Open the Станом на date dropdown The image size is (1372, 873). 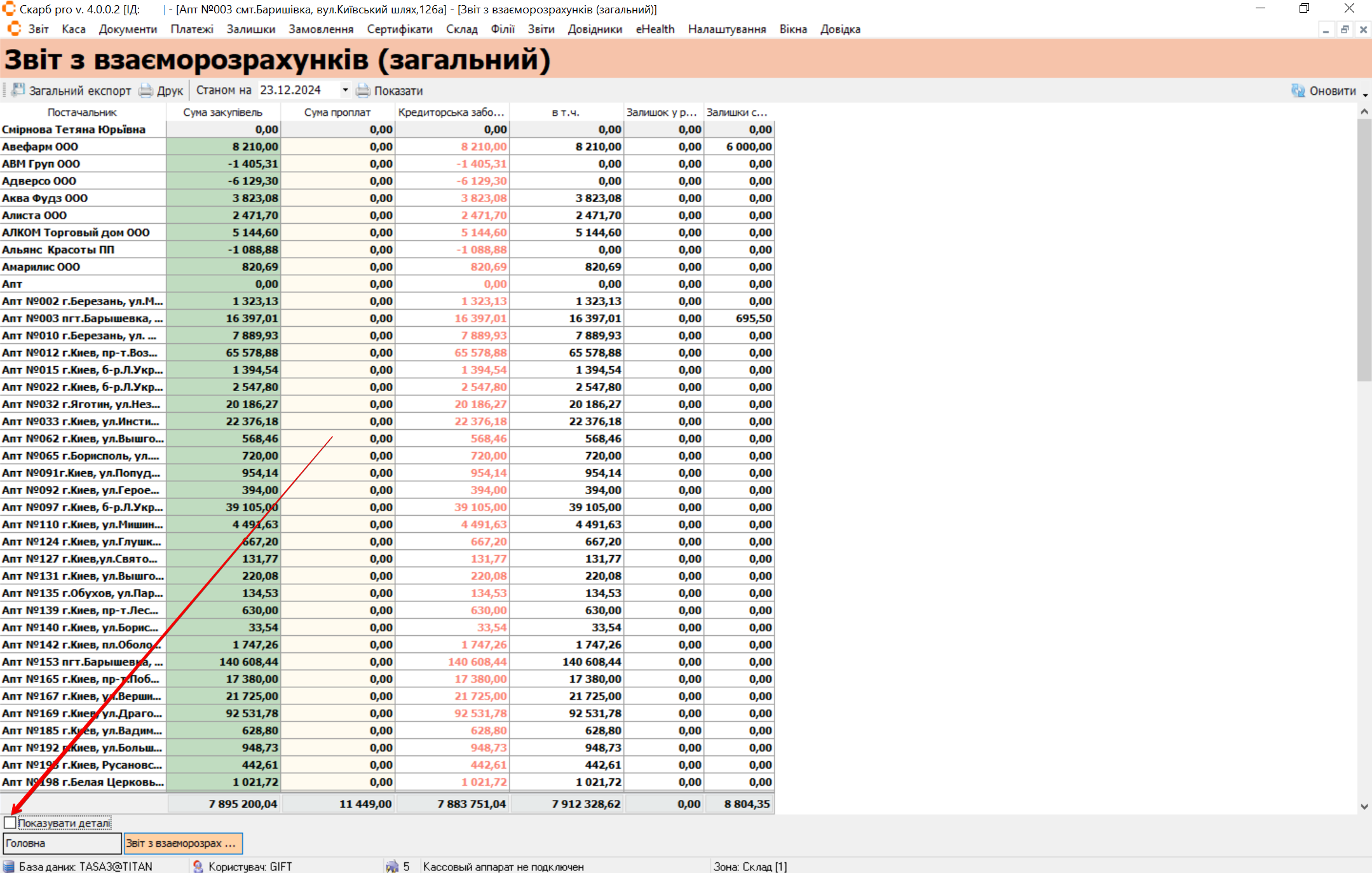coord(345,90)
